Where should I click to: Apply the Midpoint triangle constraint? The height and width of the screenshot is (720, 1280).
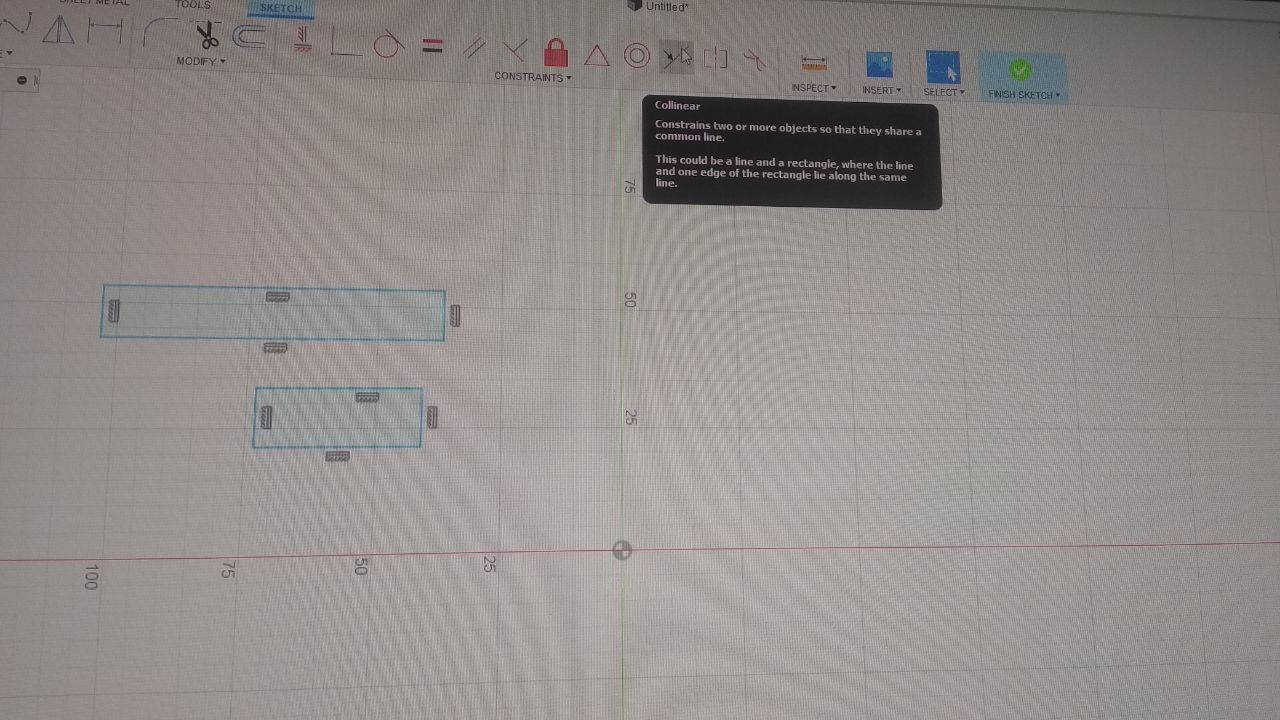[x=596, y=55]
